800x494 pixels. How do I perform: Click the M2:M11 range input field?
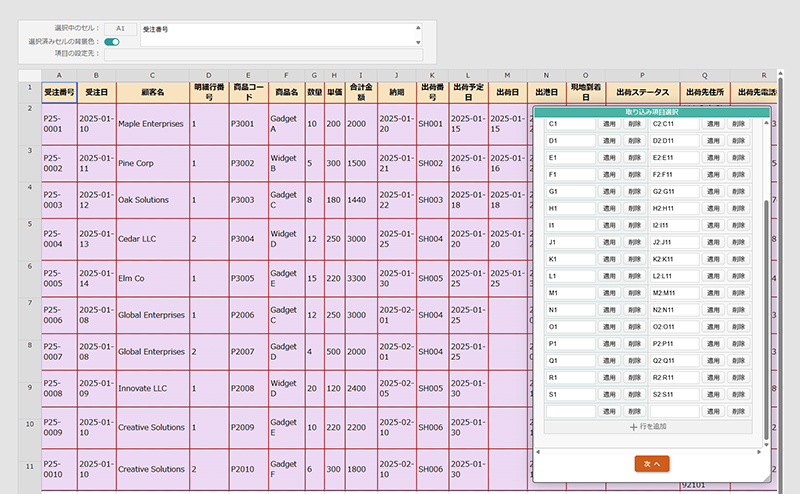tap(675, 293)
